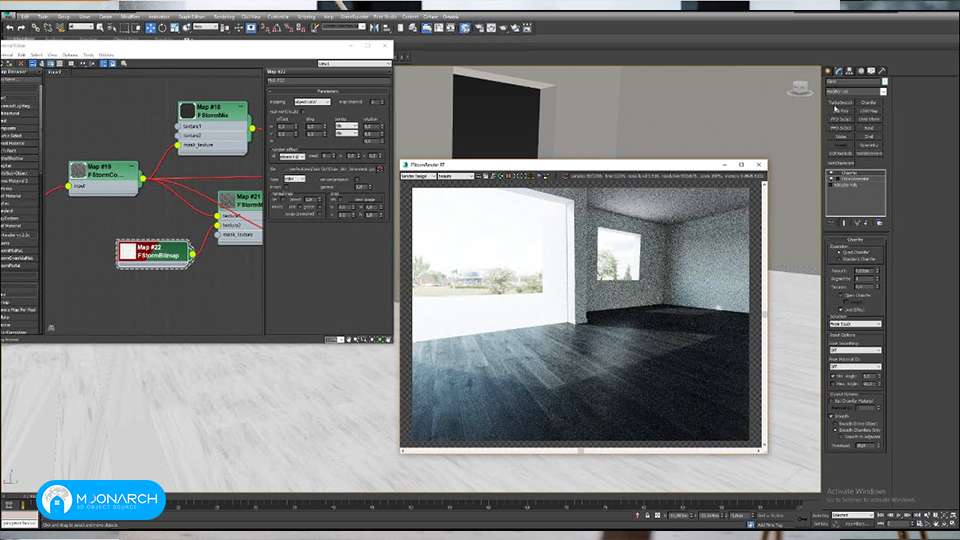Image resolution: width=960 pixels, height=540 pixels.
Task: Open the Modifier List dropdown
Action: pos(857,91)
